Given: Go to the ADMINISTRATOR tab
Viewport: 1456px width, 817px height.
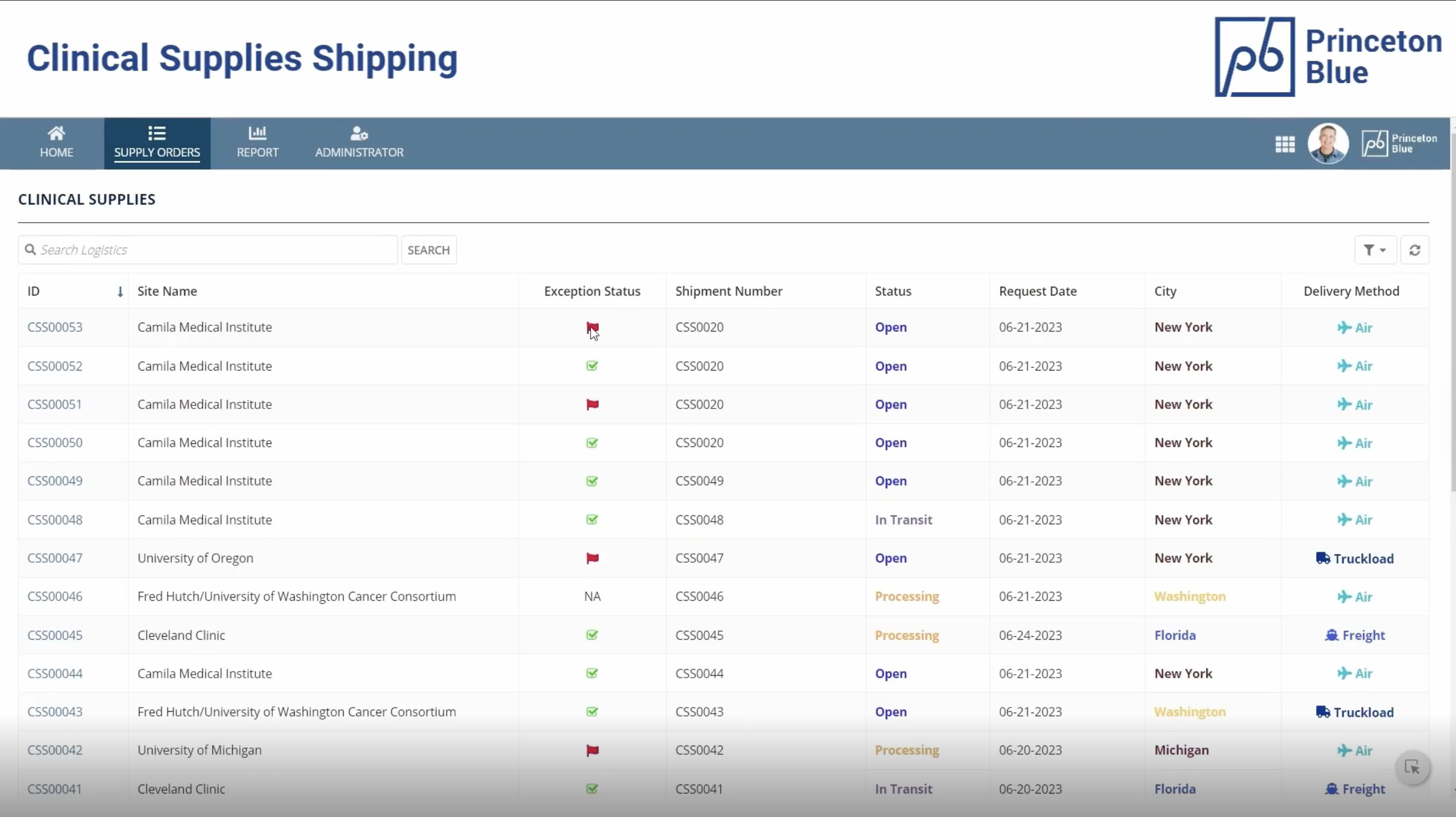Looking at the screenshot, I should point(359,143).
